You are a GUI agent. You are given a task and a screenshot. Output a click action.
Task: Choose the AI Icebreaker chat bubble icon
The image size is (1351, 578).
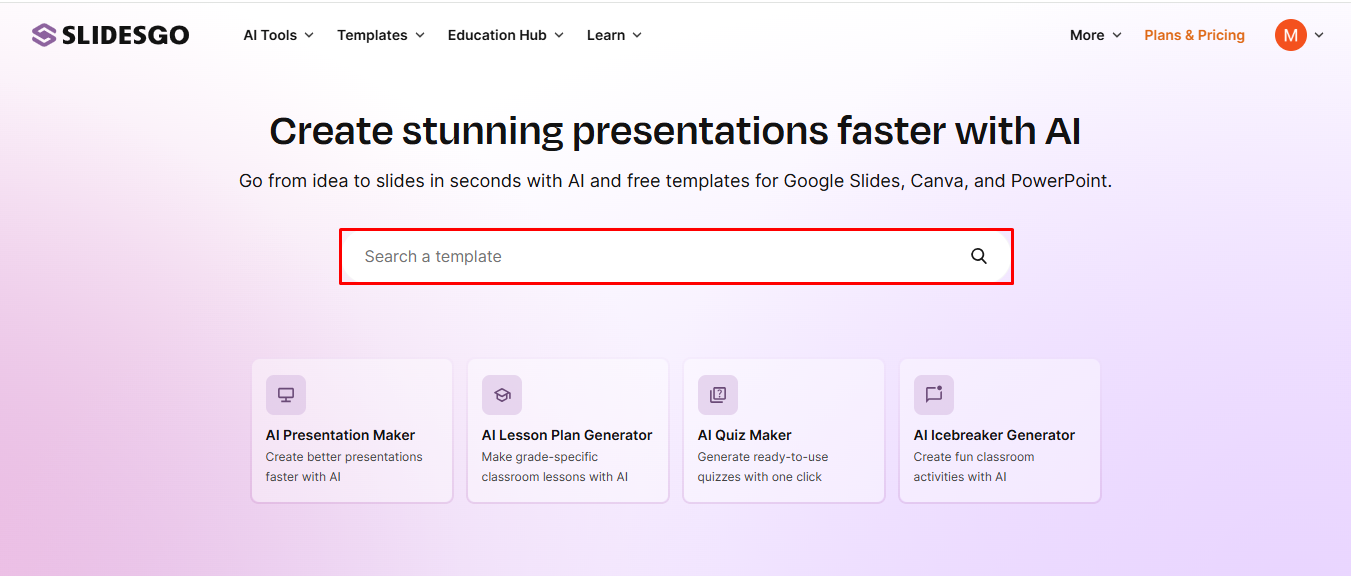[934, 395]
